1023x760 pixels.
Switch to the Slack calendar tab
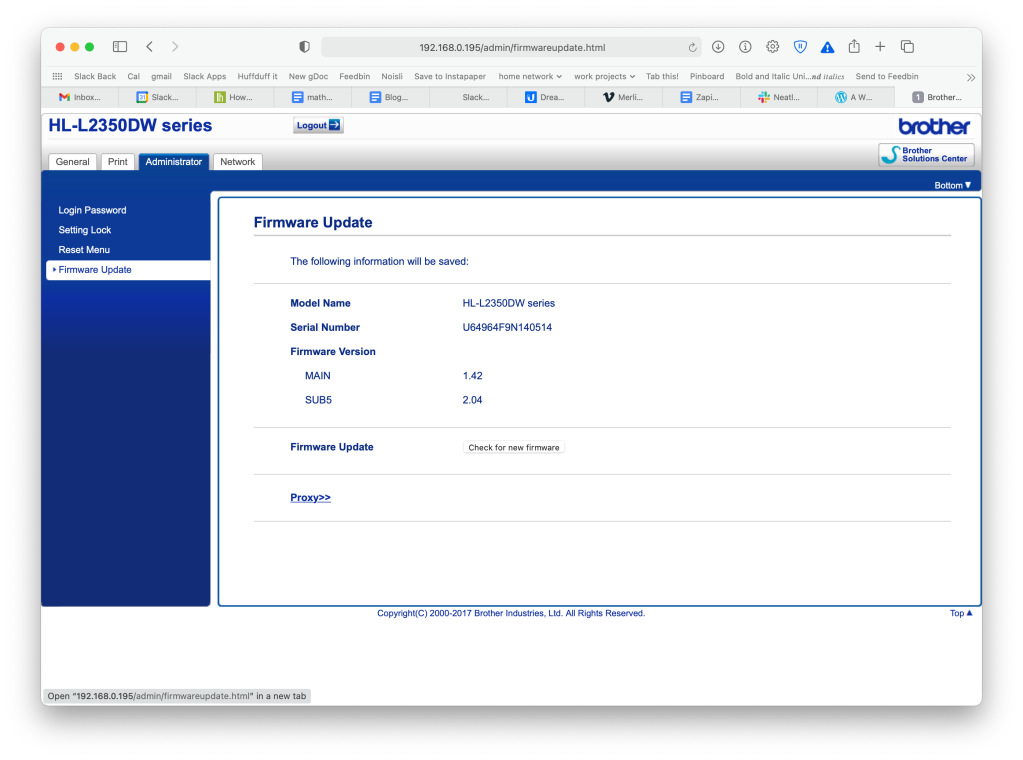pos(157,97)
